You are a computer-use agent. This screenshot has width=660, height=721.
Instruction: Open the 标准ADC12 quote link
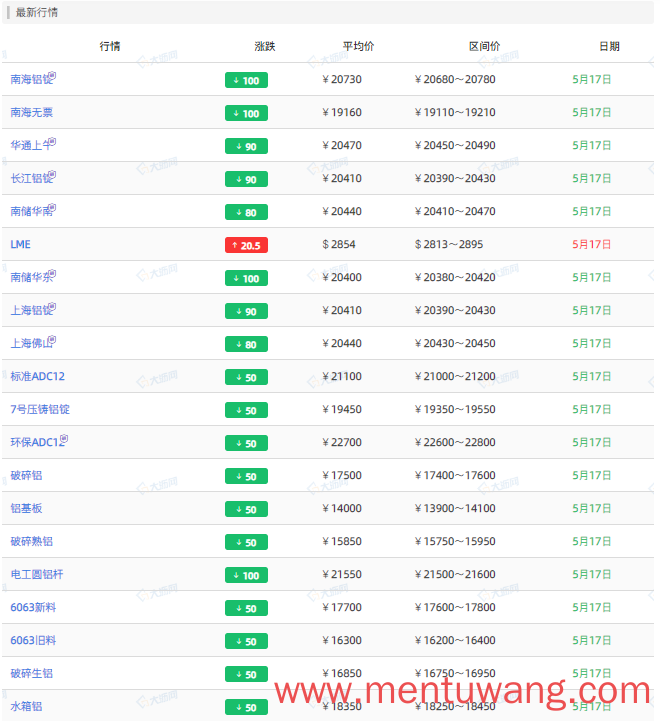pyautogui.click(x=37, y=376)
